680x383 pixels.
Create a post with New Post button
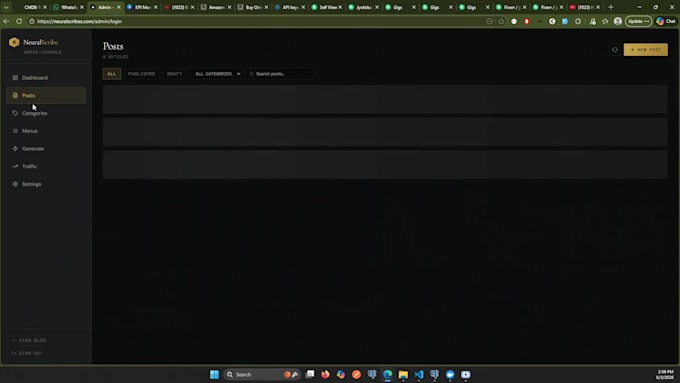(645, 50)
